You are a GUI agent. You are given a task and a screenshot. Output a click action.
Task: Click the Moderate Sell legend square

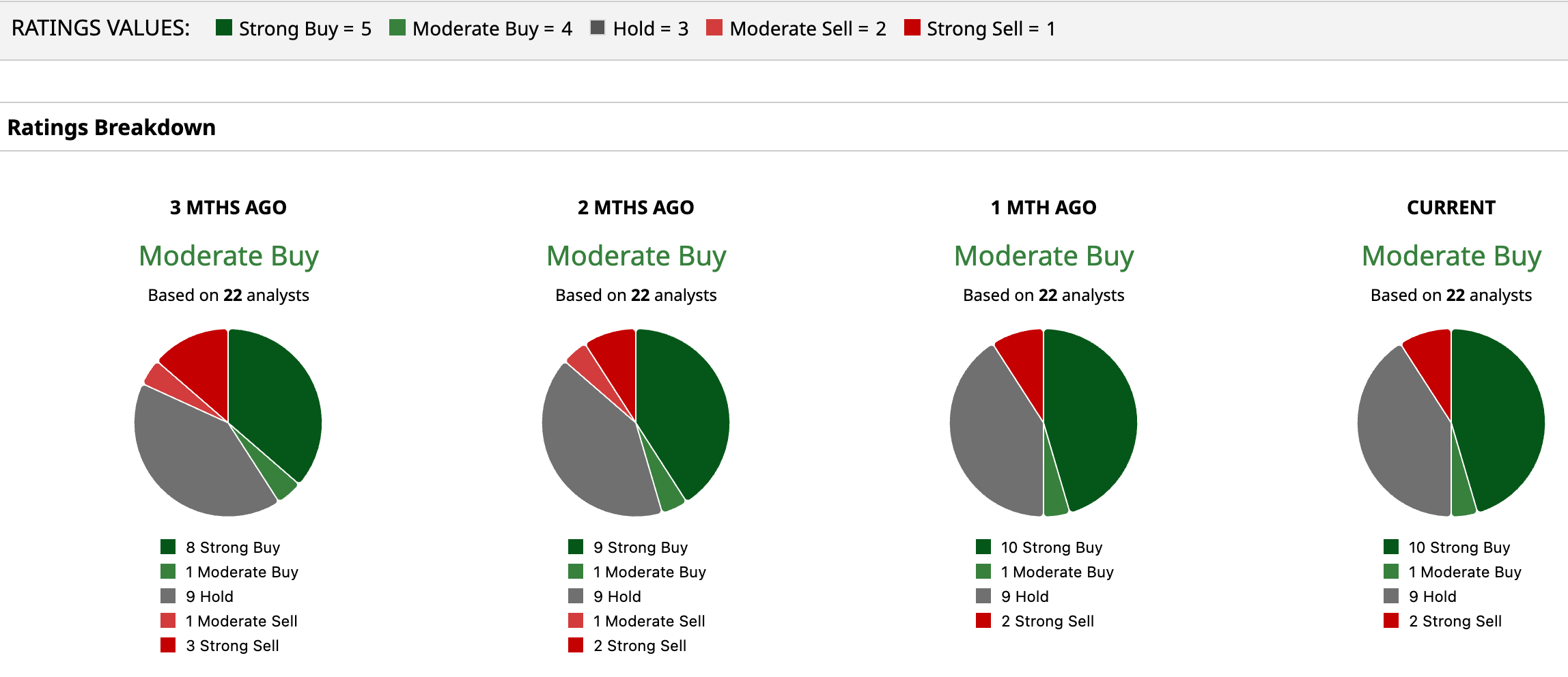[714, 28]
